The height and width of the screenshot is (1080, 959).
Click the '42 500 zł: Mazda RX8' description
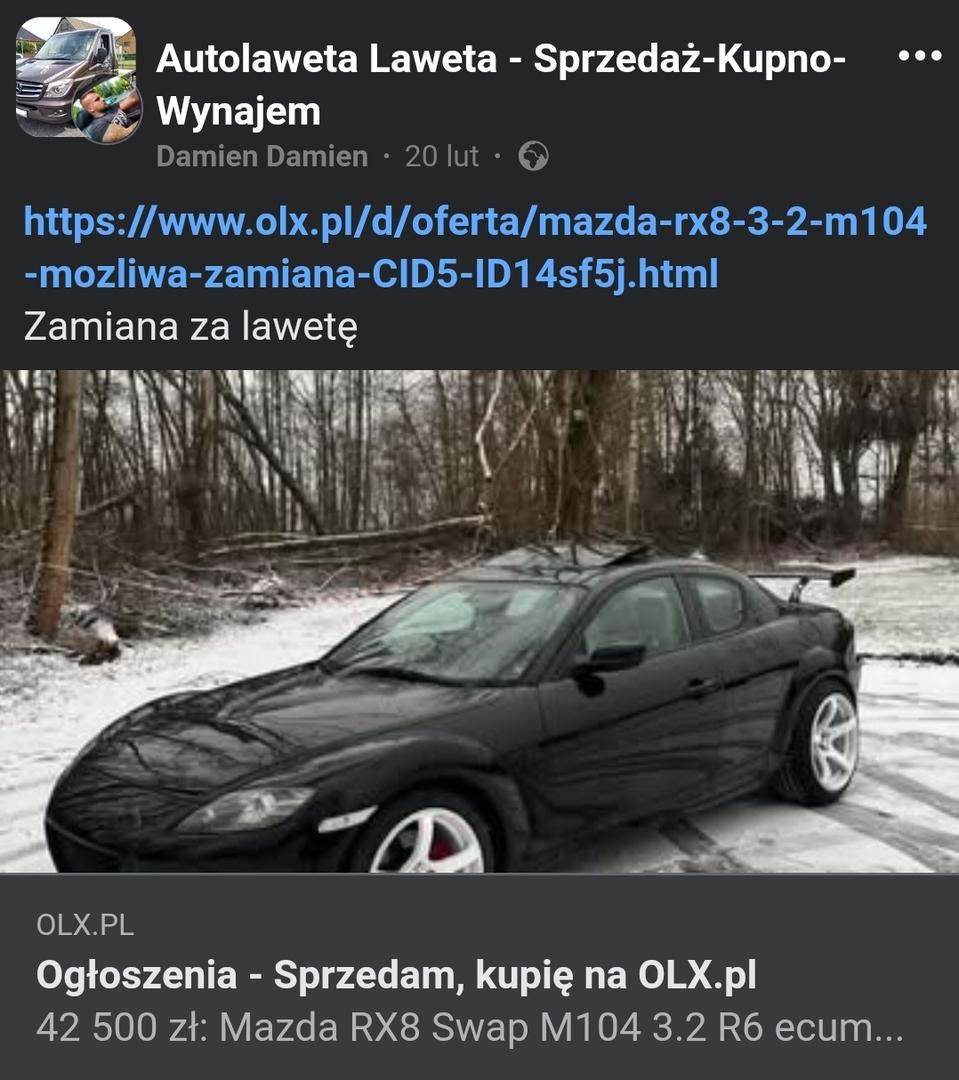pyautogui.click(x=470, y=1028)
